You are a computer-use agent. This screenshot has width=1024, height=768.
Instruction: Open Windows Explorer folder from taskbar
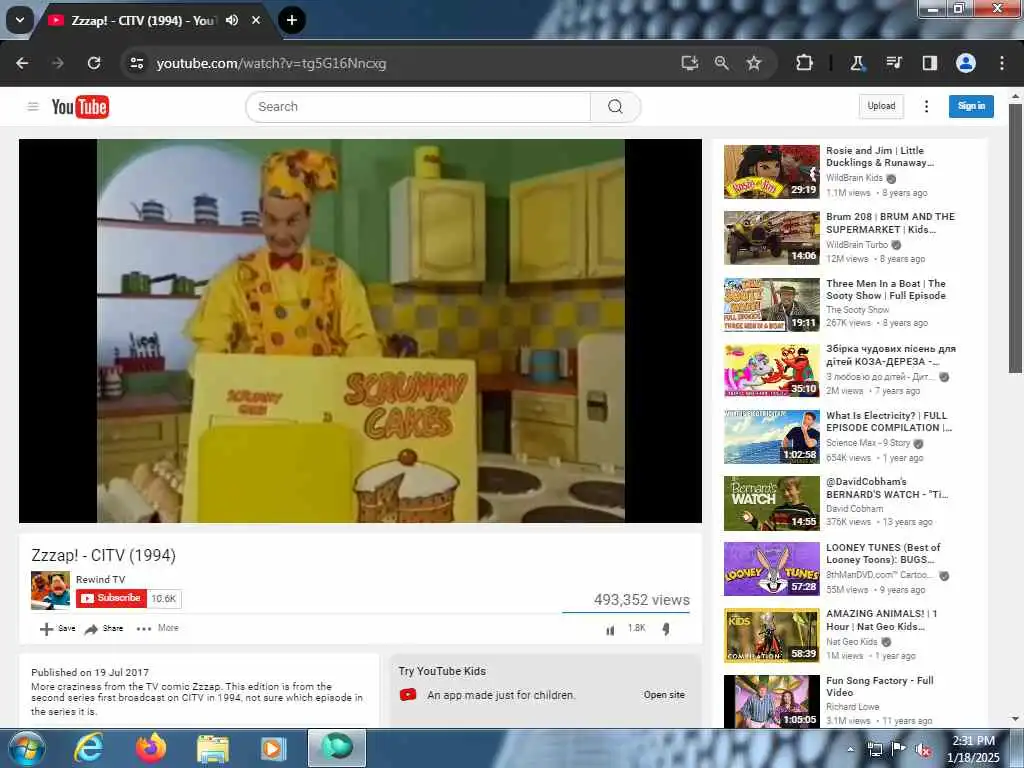[213, 748]
